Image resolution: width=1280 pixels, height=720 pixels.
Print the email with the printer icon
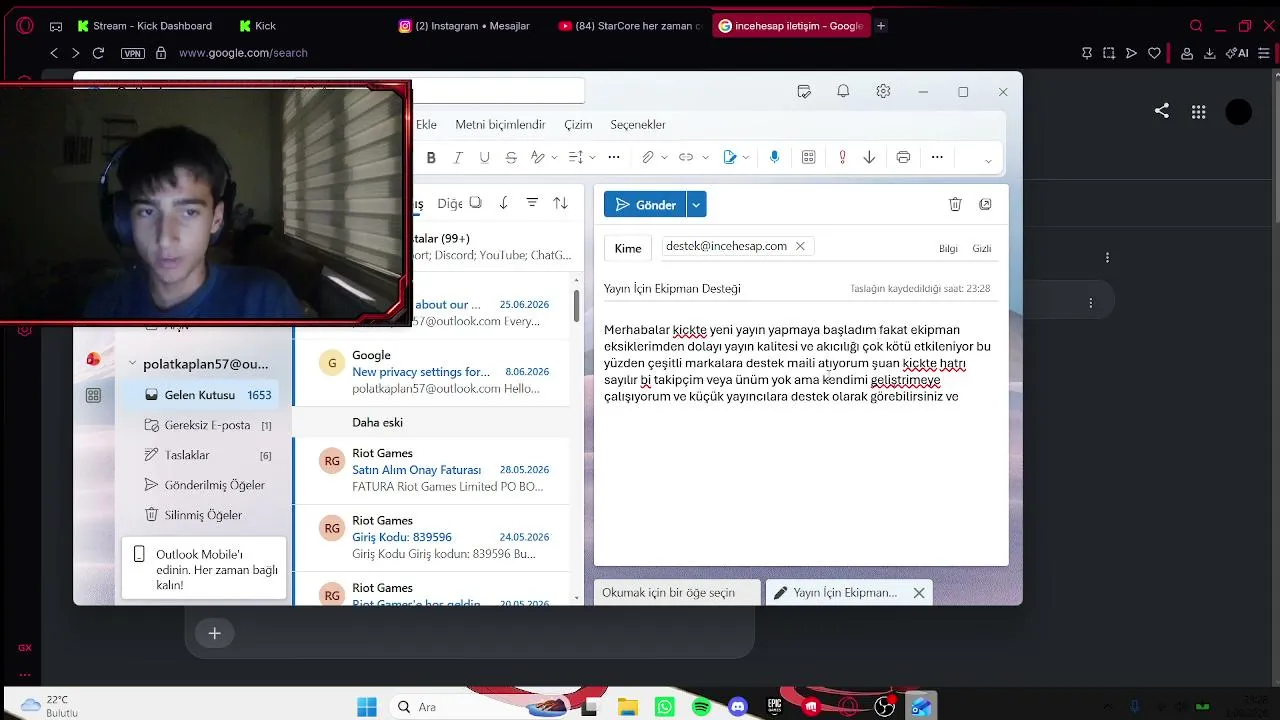[x=904, y=157]
